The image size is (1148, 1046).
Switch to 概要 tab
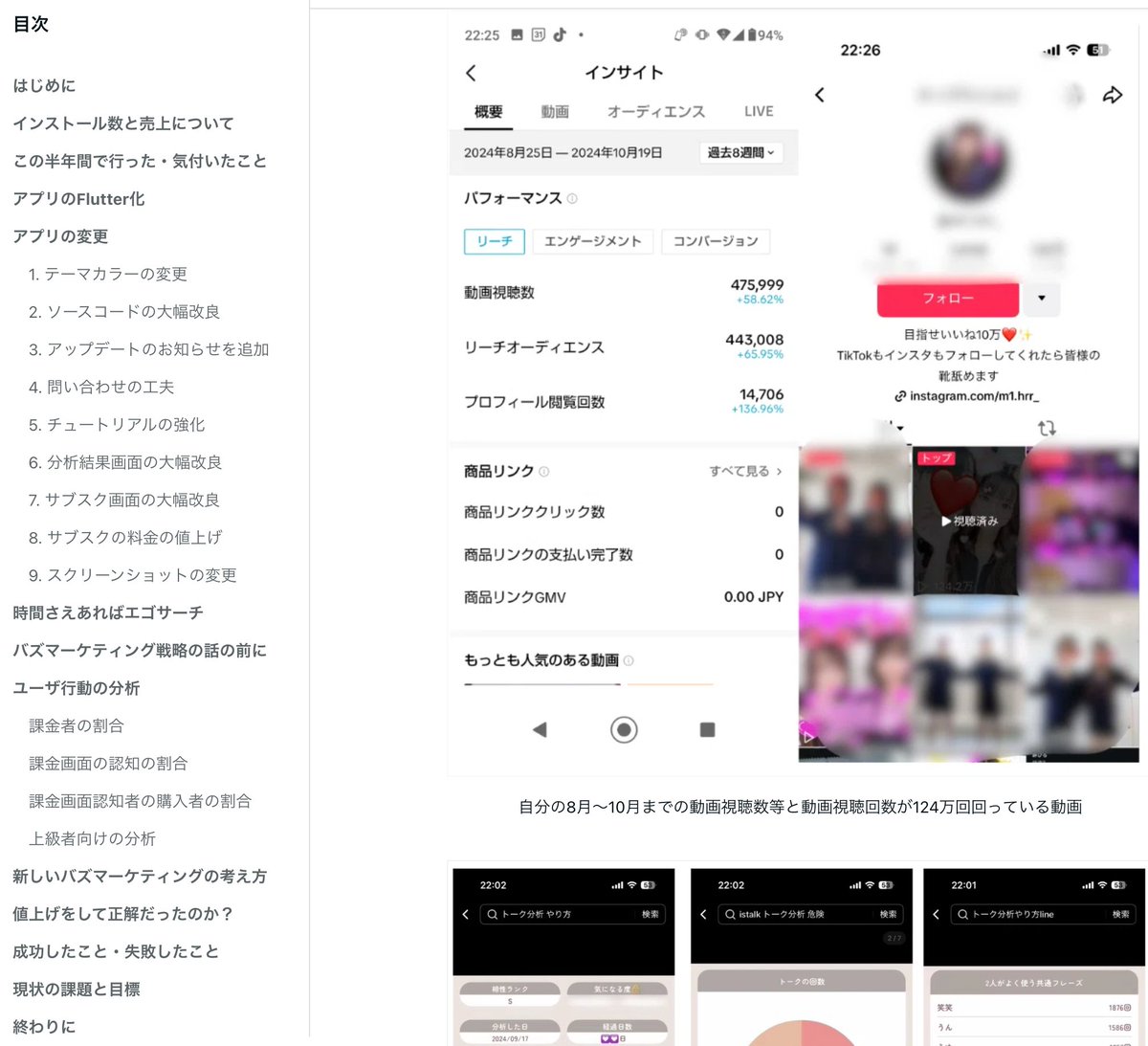(x=489, y=112)
